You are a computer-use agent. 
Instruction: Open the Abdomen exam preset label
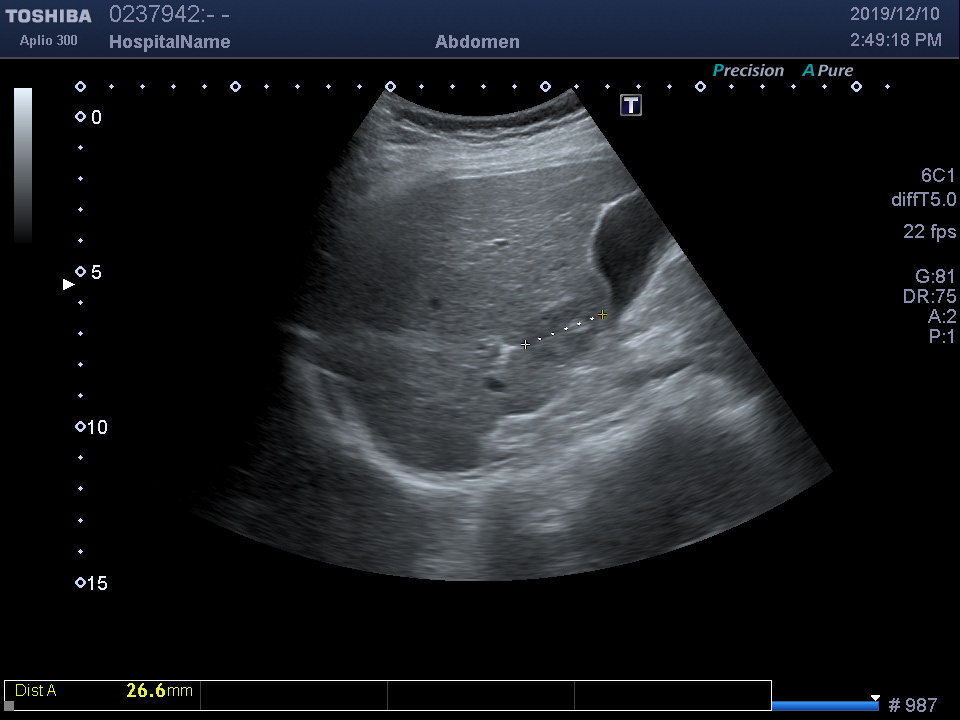(477, 42)
